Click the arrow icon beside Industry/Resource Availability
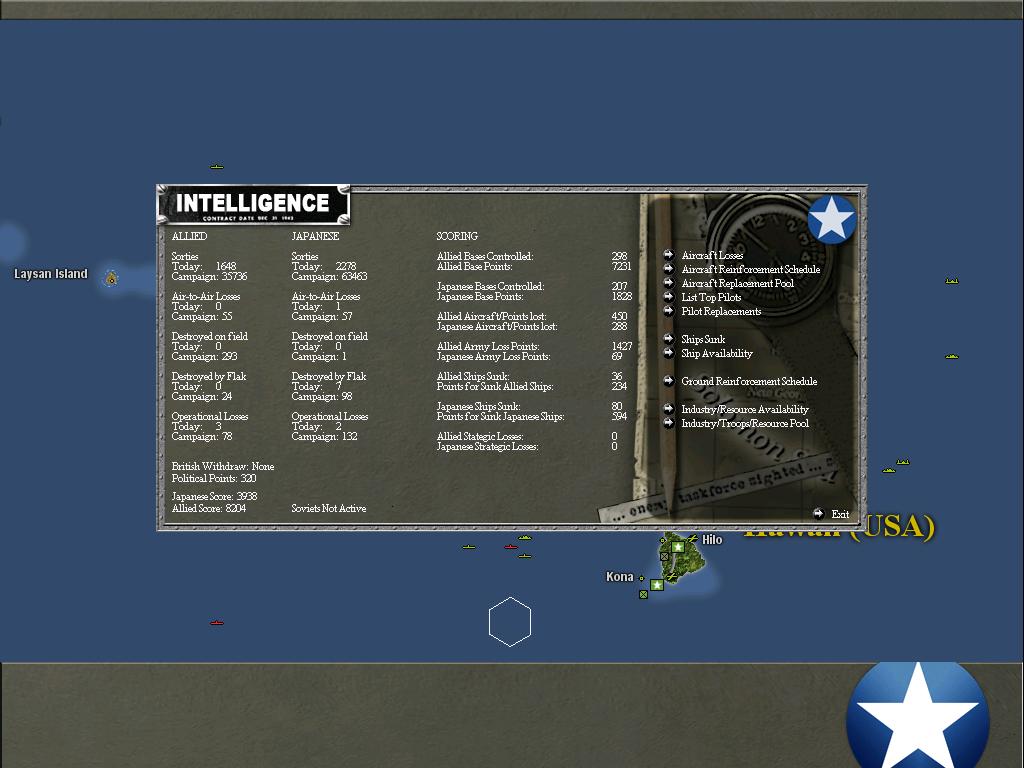 pyautogui.click(x=668, y=409)
